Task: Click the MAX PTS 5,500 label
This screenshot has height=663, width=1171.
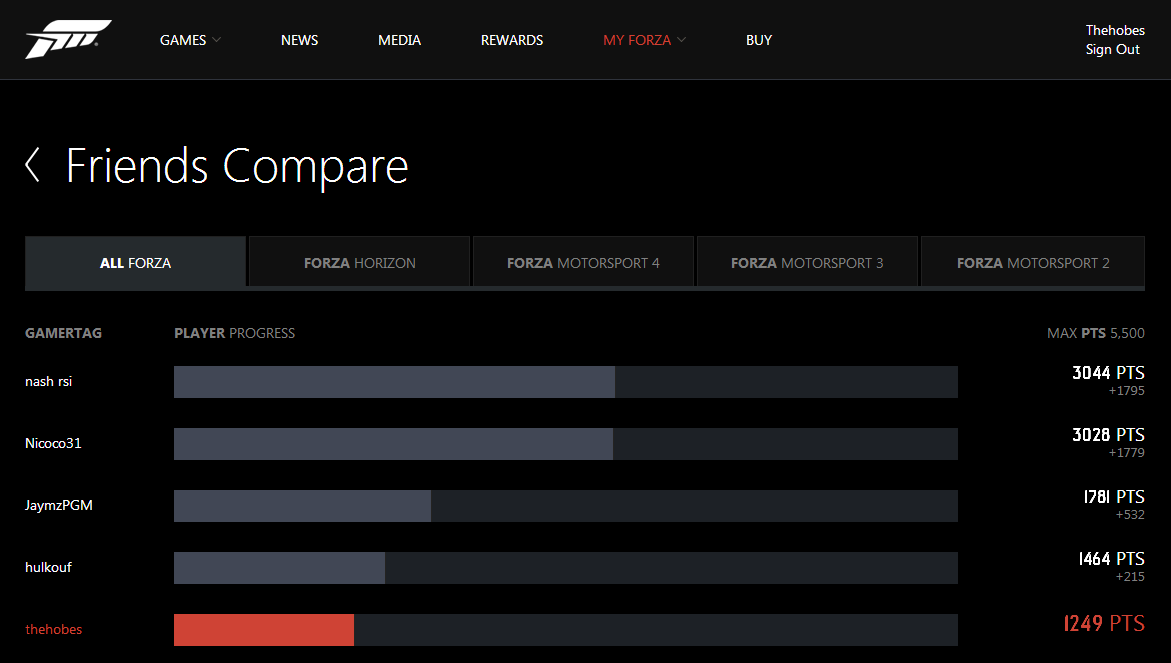Action: 1096,333
